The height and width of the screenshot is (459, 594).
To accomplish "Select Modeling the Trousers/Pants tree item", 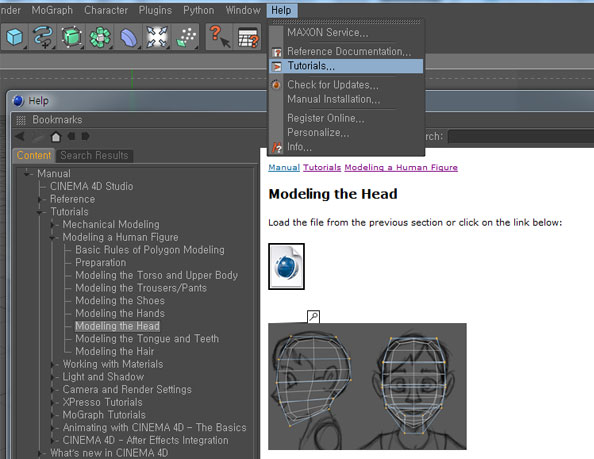I will [141, 288].
